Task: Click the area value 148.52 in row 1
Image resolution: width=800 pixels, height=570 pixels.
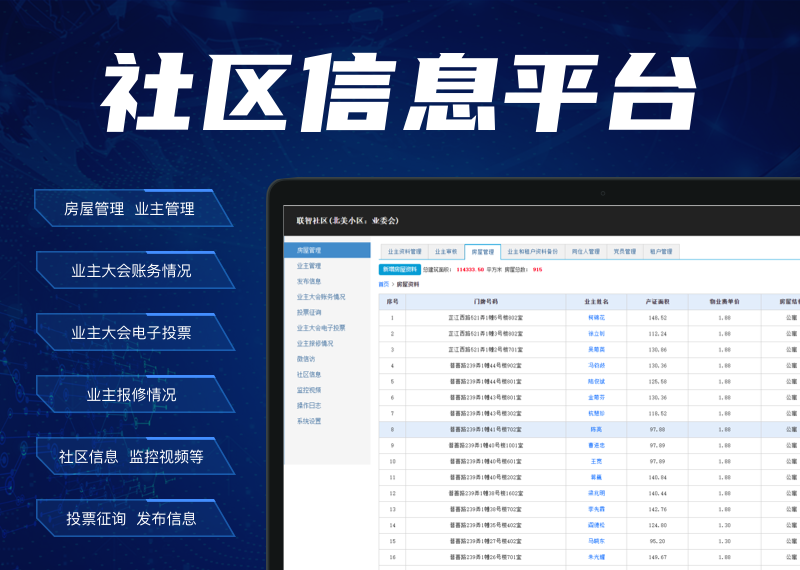Action: [x=657, y=317]
